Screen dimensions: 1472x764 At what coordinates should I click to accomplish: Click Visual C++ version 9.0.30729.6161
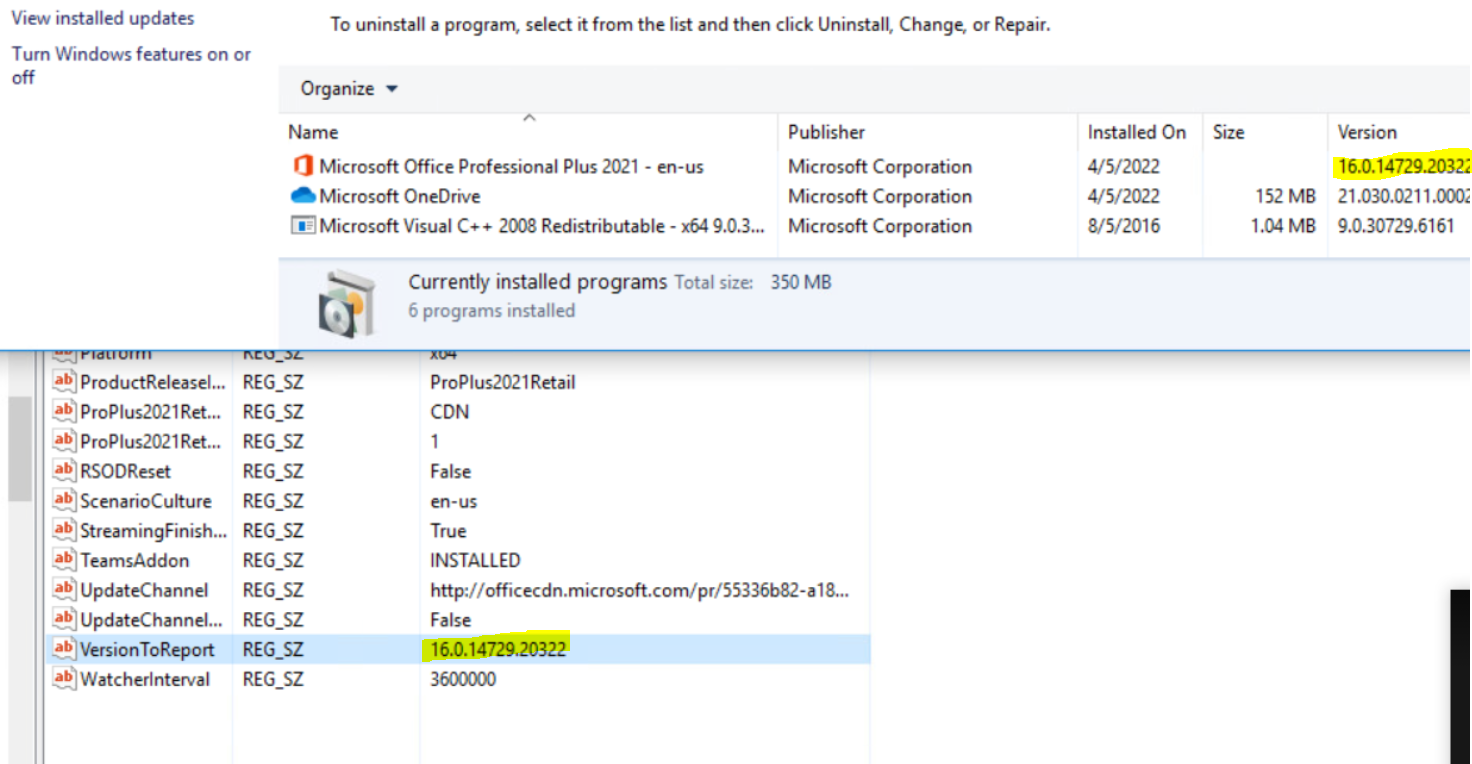pos(1396,226)
